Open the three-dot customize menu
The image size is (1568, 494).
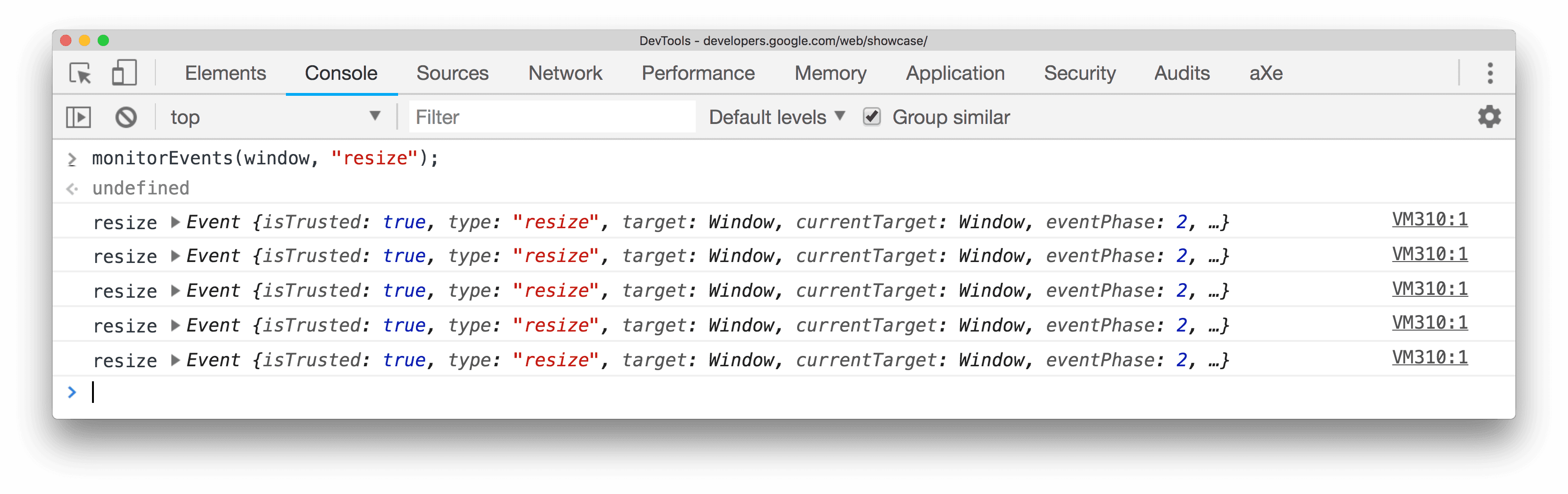pos(1490,73)
